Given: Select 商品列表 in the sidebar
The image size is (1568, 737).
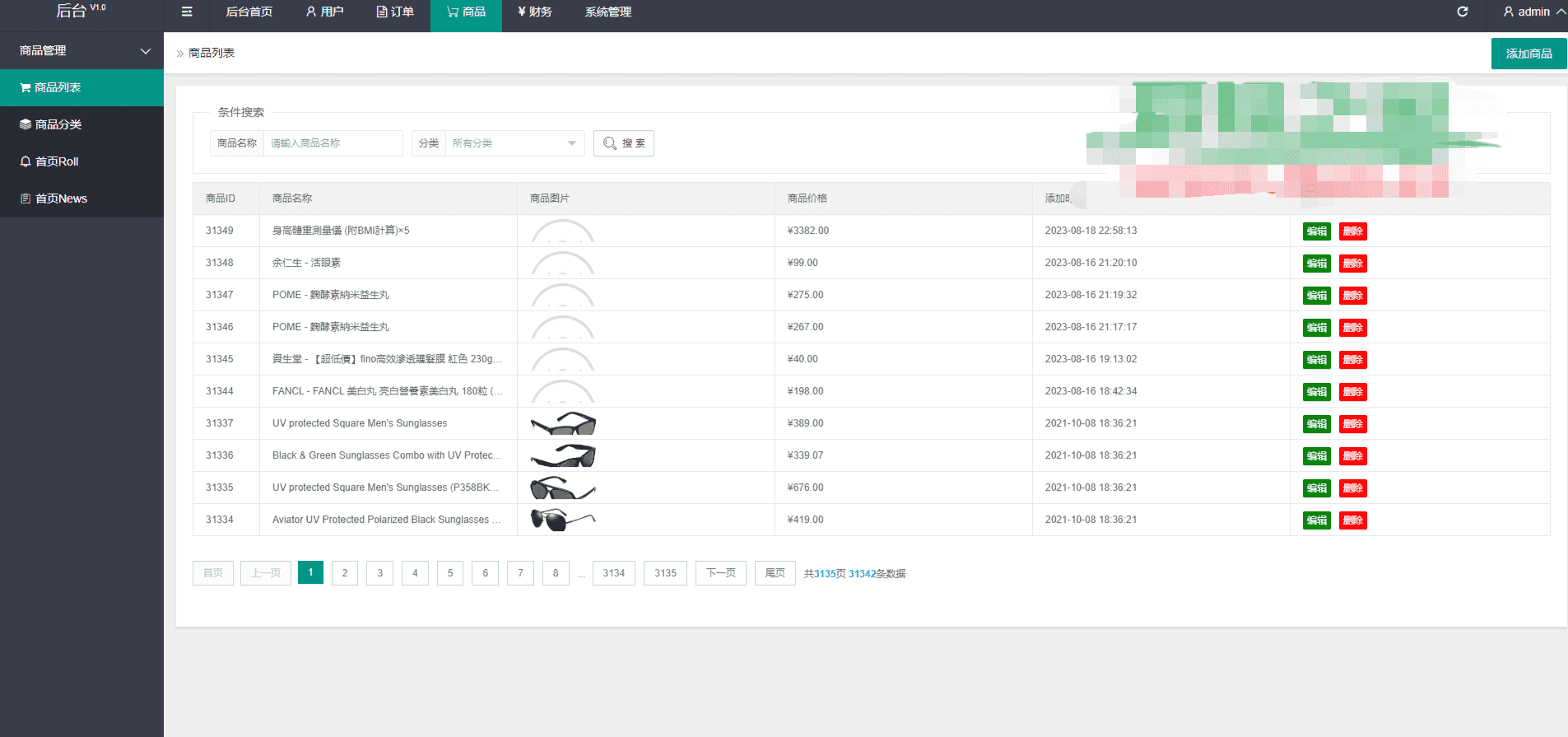Looking at the screenshot, I should (57, 87).
